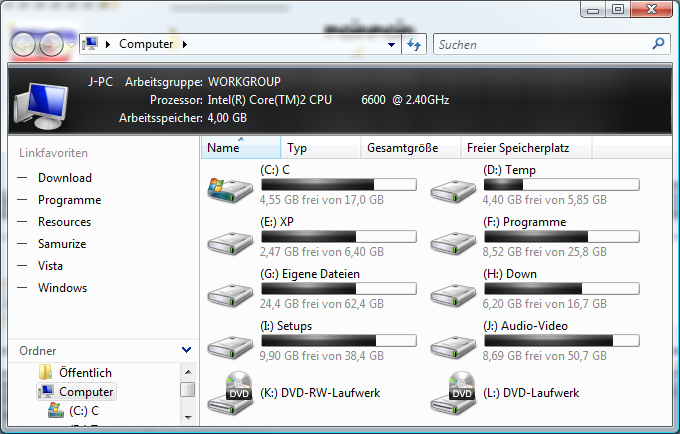Click the (H:) Down drive icon
Image resolution: width=680 pixels, height=434 pixels.
pos(453,295)
